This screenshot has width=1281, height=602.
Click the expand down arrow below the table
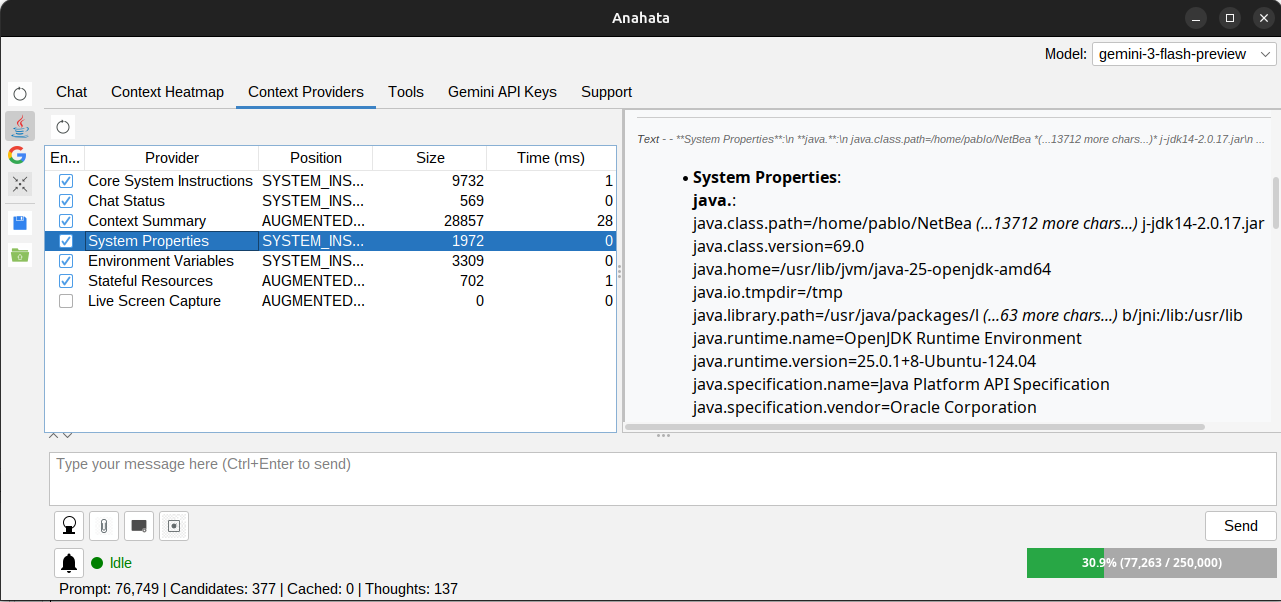(67, 435)
